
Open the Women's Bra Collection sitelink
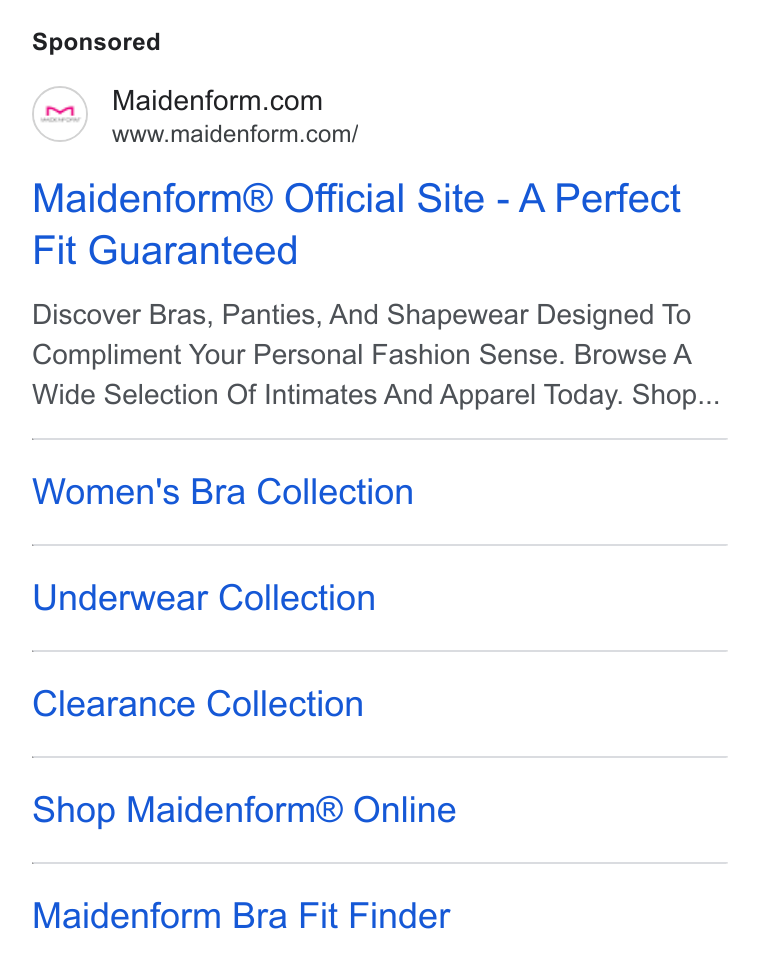click(223, 492)
